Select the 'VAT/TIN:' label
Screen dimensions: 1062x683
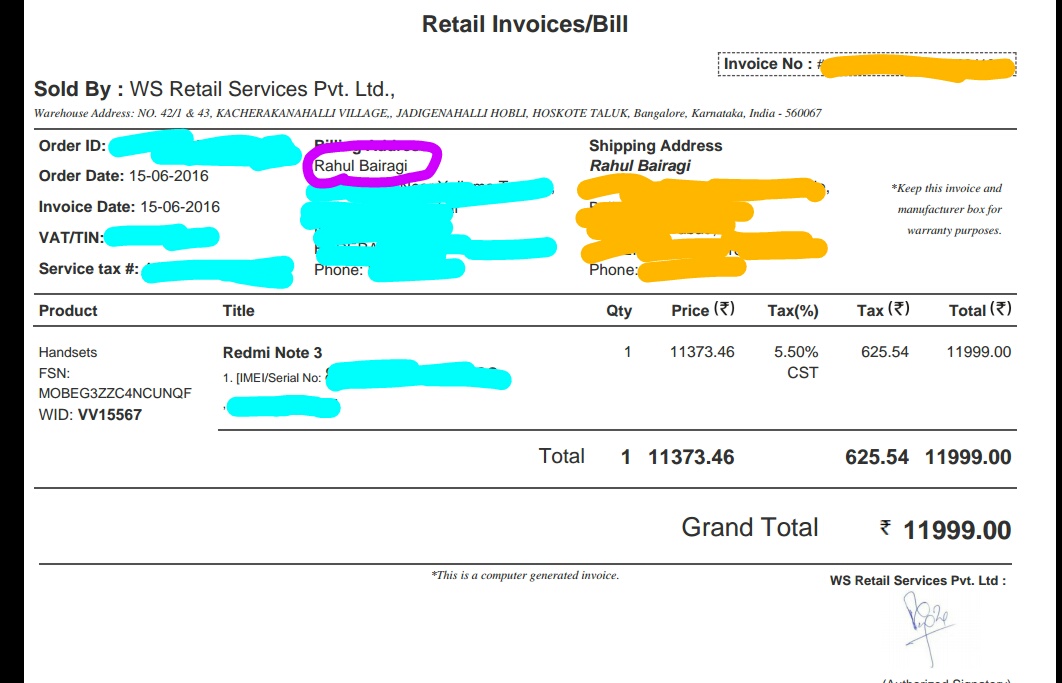click(71, 238)
